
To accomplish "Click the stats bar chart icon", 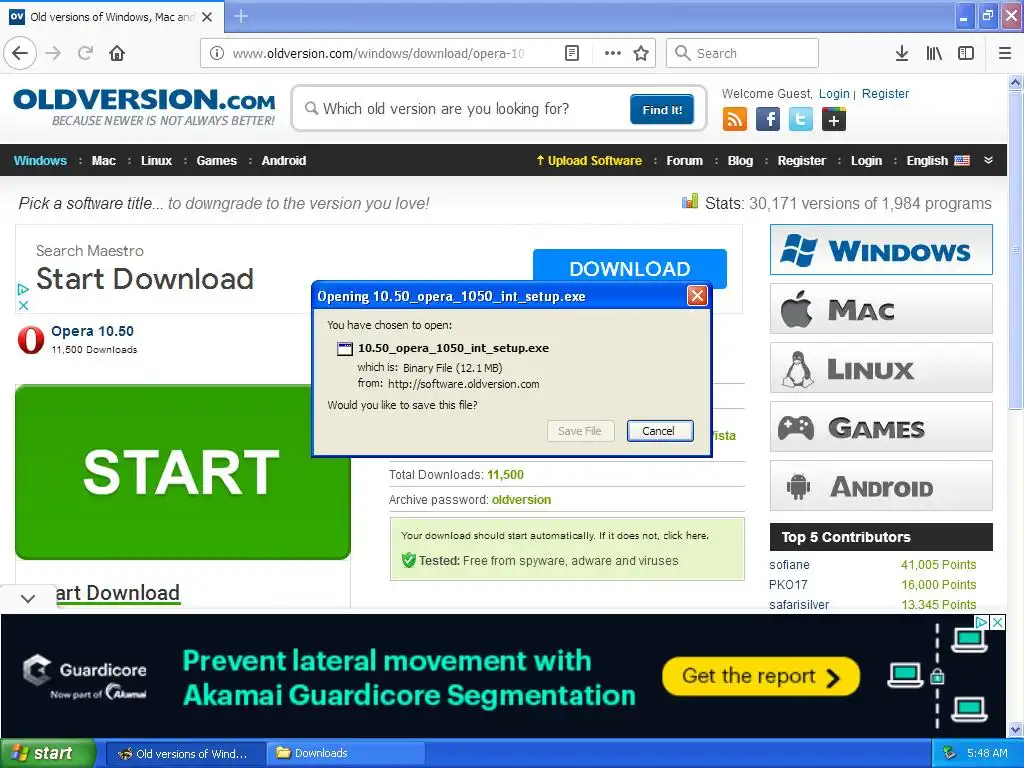I will pyautogui.click(x=690, y=201).
